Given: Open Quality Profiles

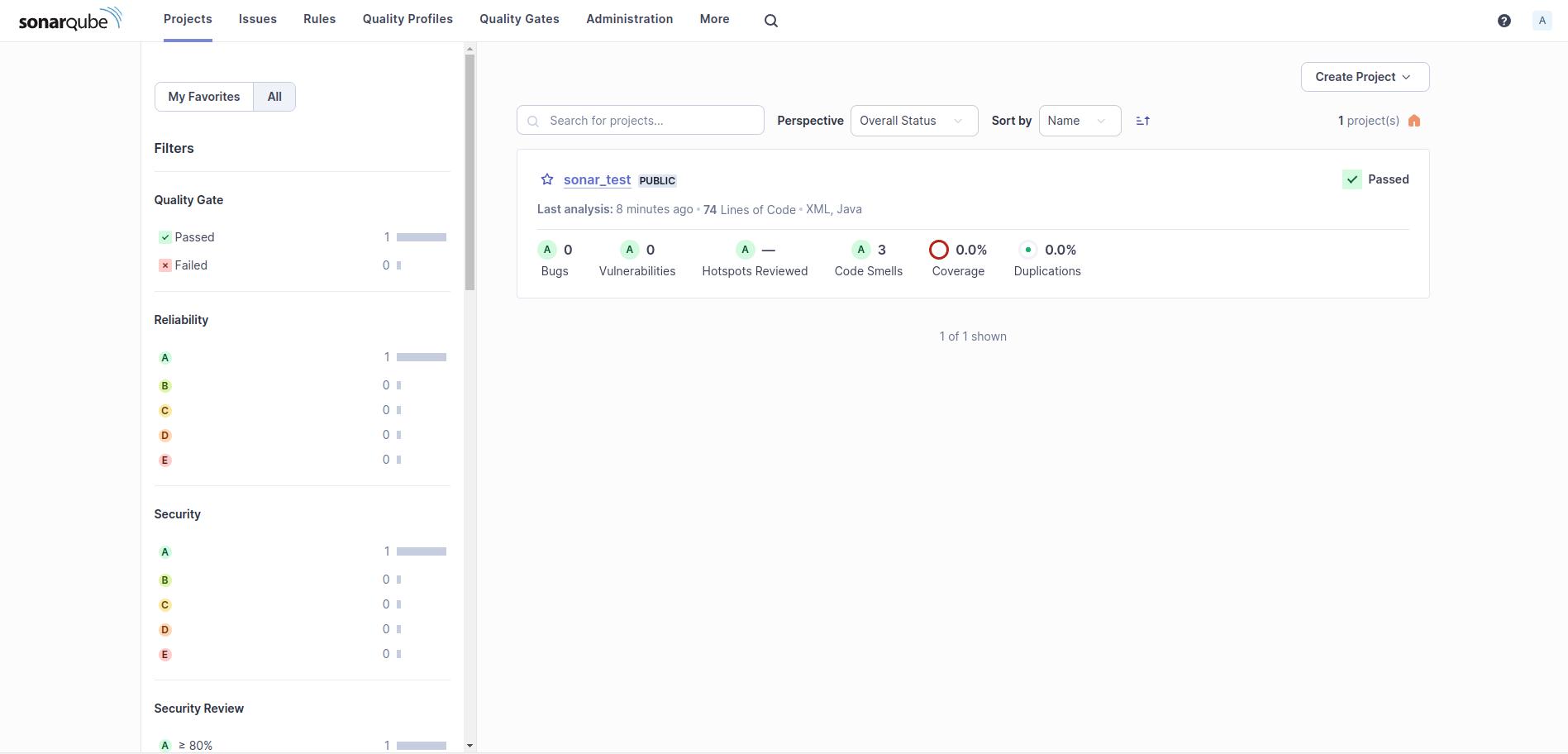Looking at the screenshot, I should (x=407, y=19).
